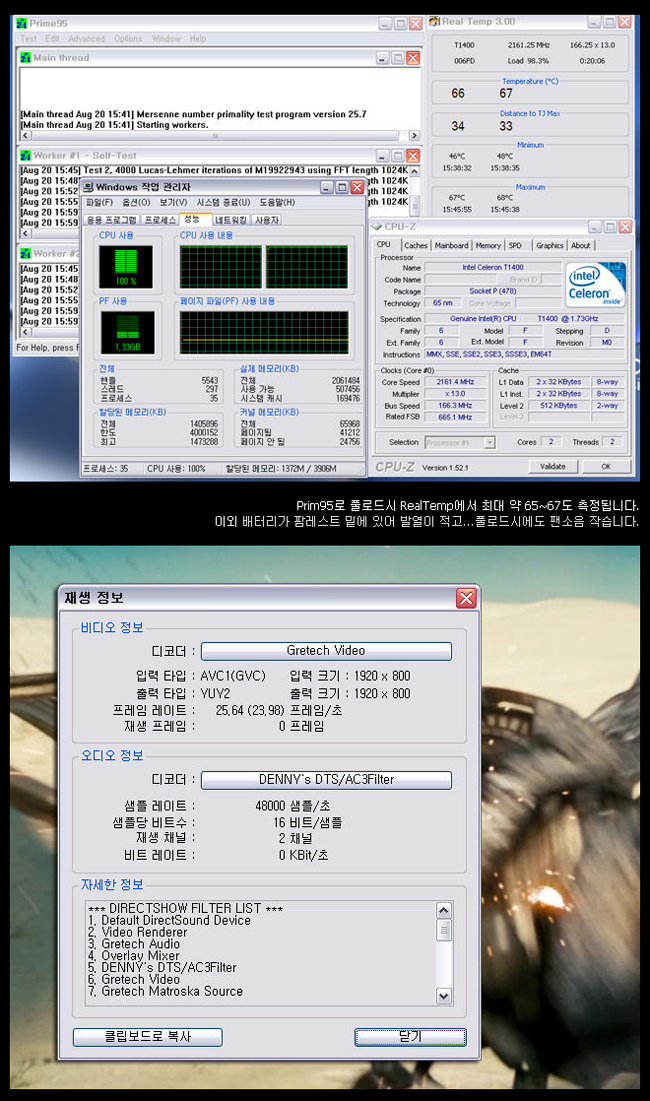This screenshot has height=1101, width=650.
Task: Open 옵션(O) menu in Task Manager
Action: (x=136, y=202)
